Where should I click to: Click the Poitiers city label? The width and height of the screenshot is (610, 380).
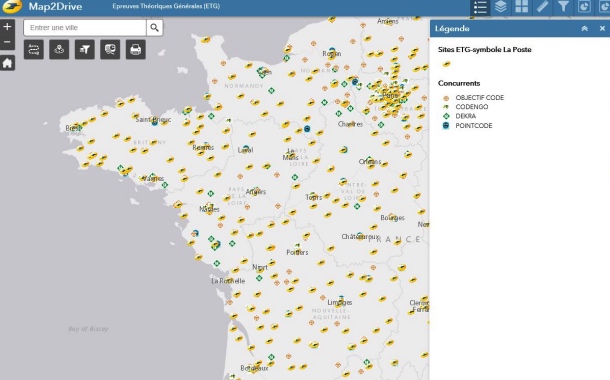point(297,252)
